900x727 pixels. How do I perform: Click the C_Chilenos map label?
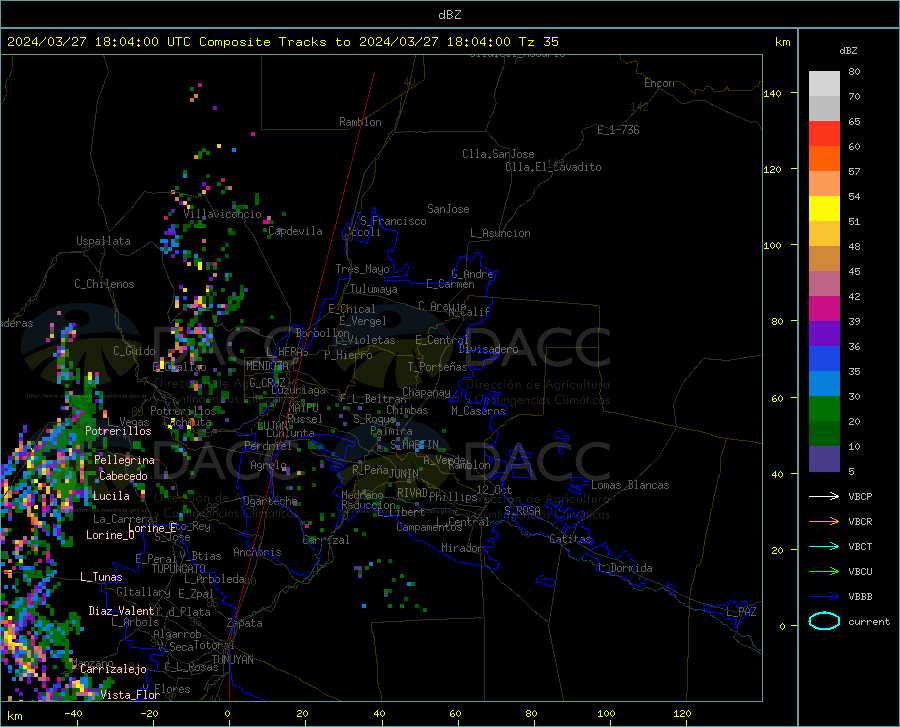[104, 284]
